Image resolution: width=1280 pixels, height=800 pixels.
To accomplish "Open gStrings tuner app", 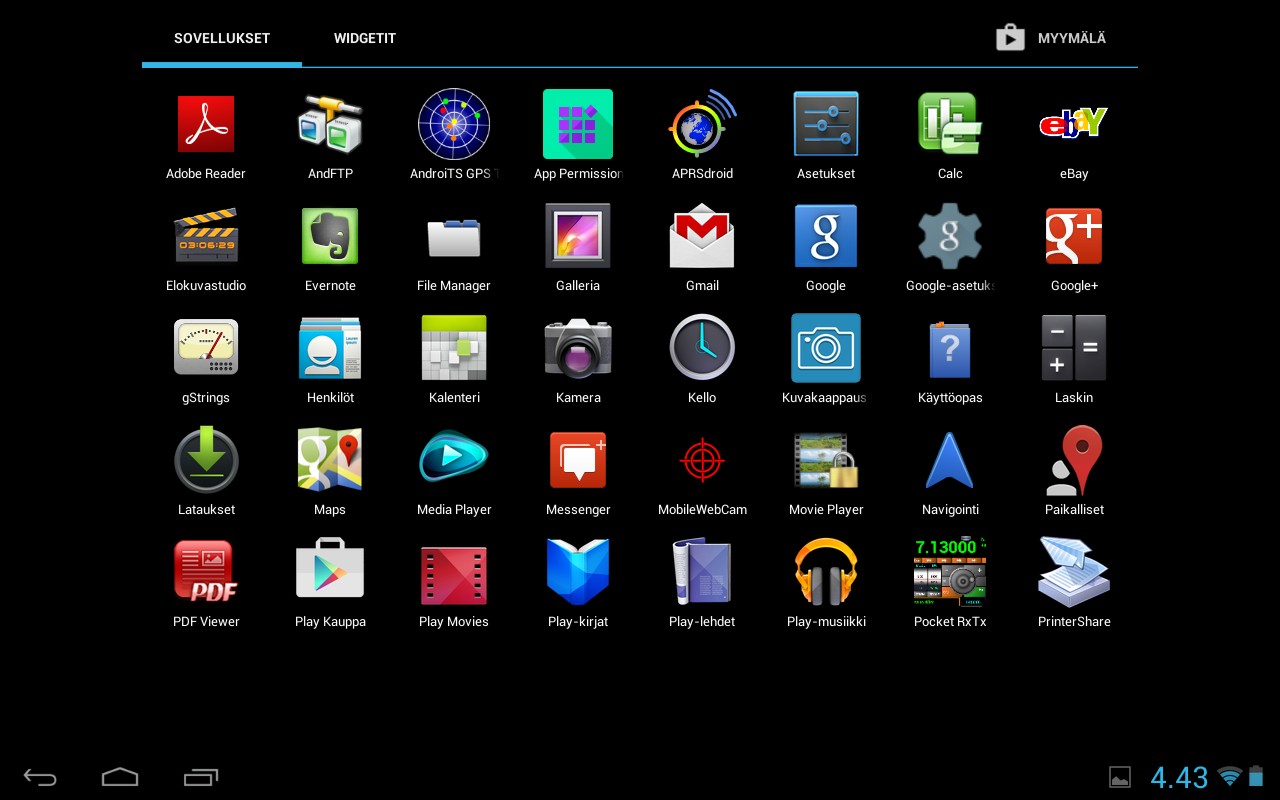I will click(206, 348).
